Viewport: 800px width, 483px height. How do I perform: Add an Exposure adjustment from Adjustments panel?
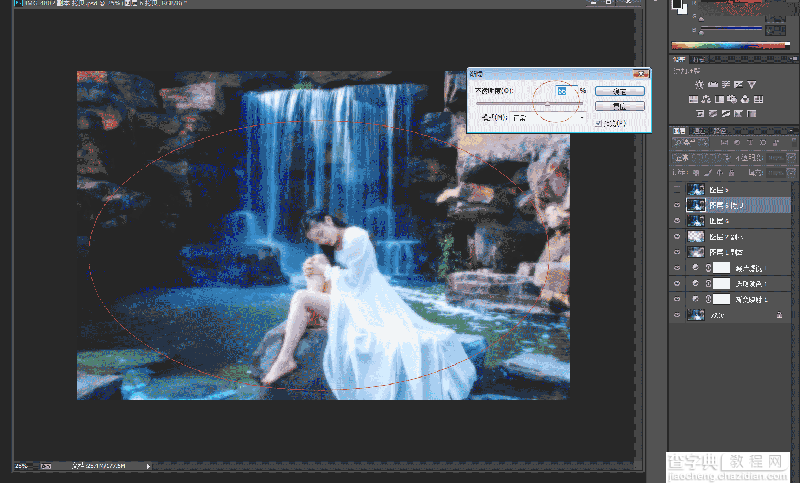coord(738,84)
